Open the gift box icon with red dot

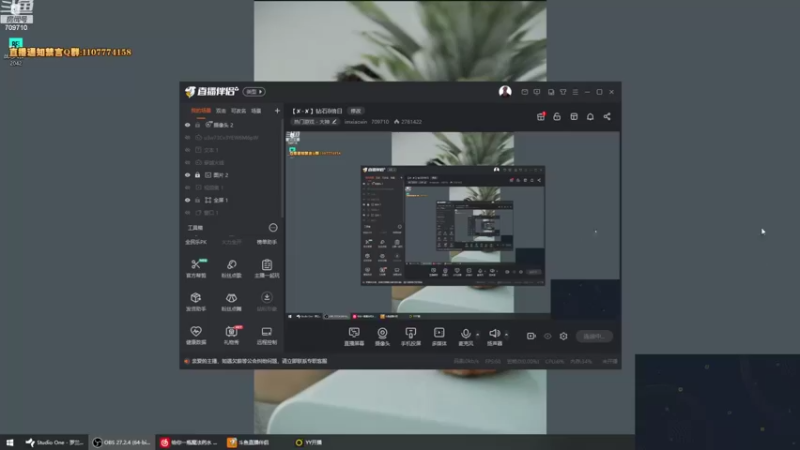[541, 116]
